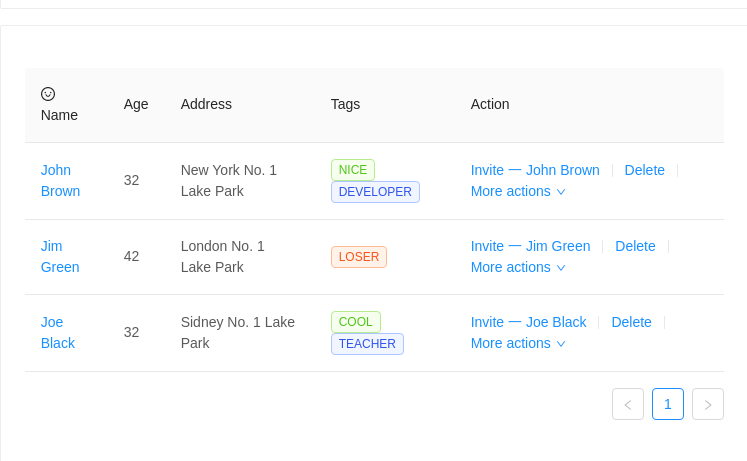Click Invite — Joe Black

[528, 322]
